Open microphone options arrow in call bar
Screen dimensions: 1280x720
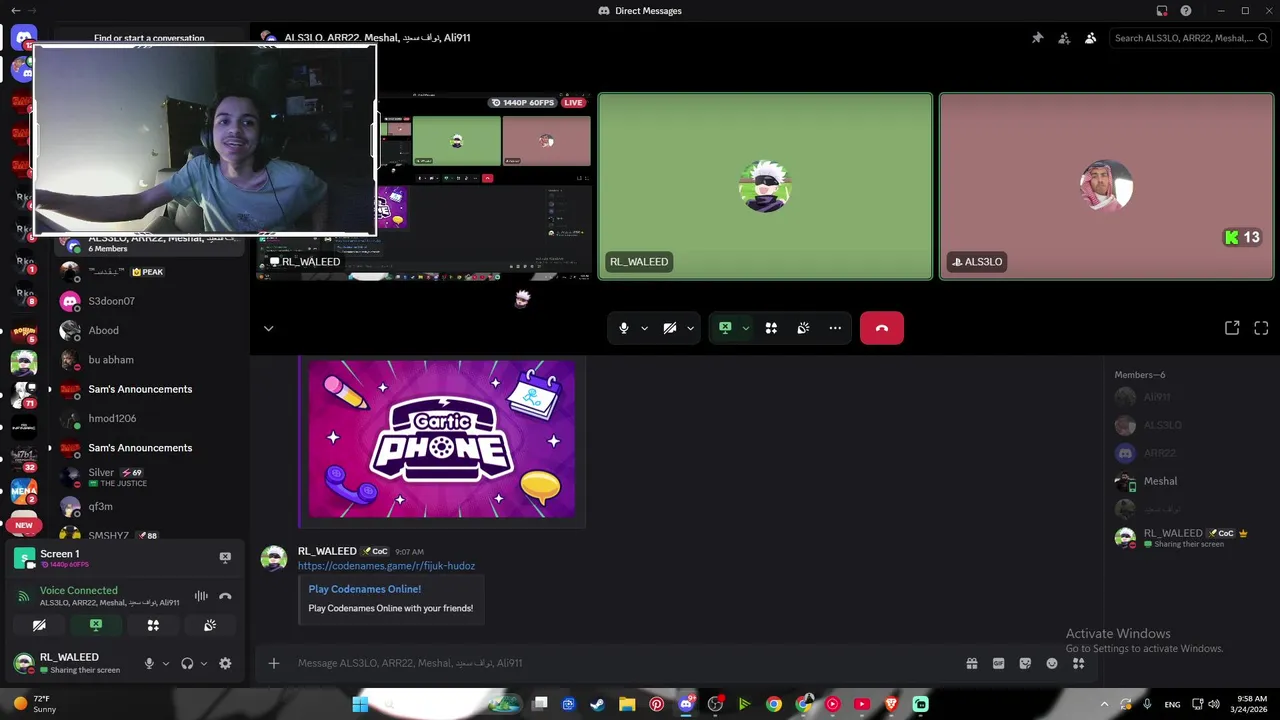pyautogui.click(x=644, y=328)
